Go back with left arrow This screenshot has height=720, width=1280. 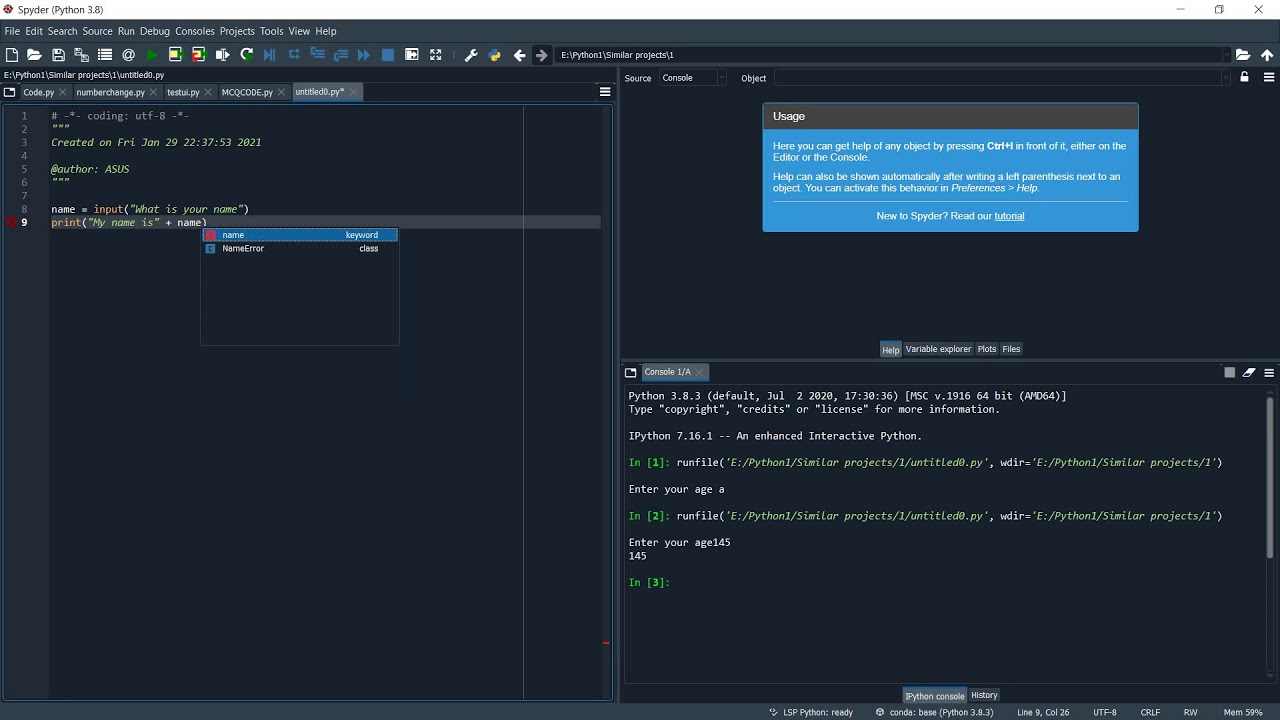click(x=519, y=55)
